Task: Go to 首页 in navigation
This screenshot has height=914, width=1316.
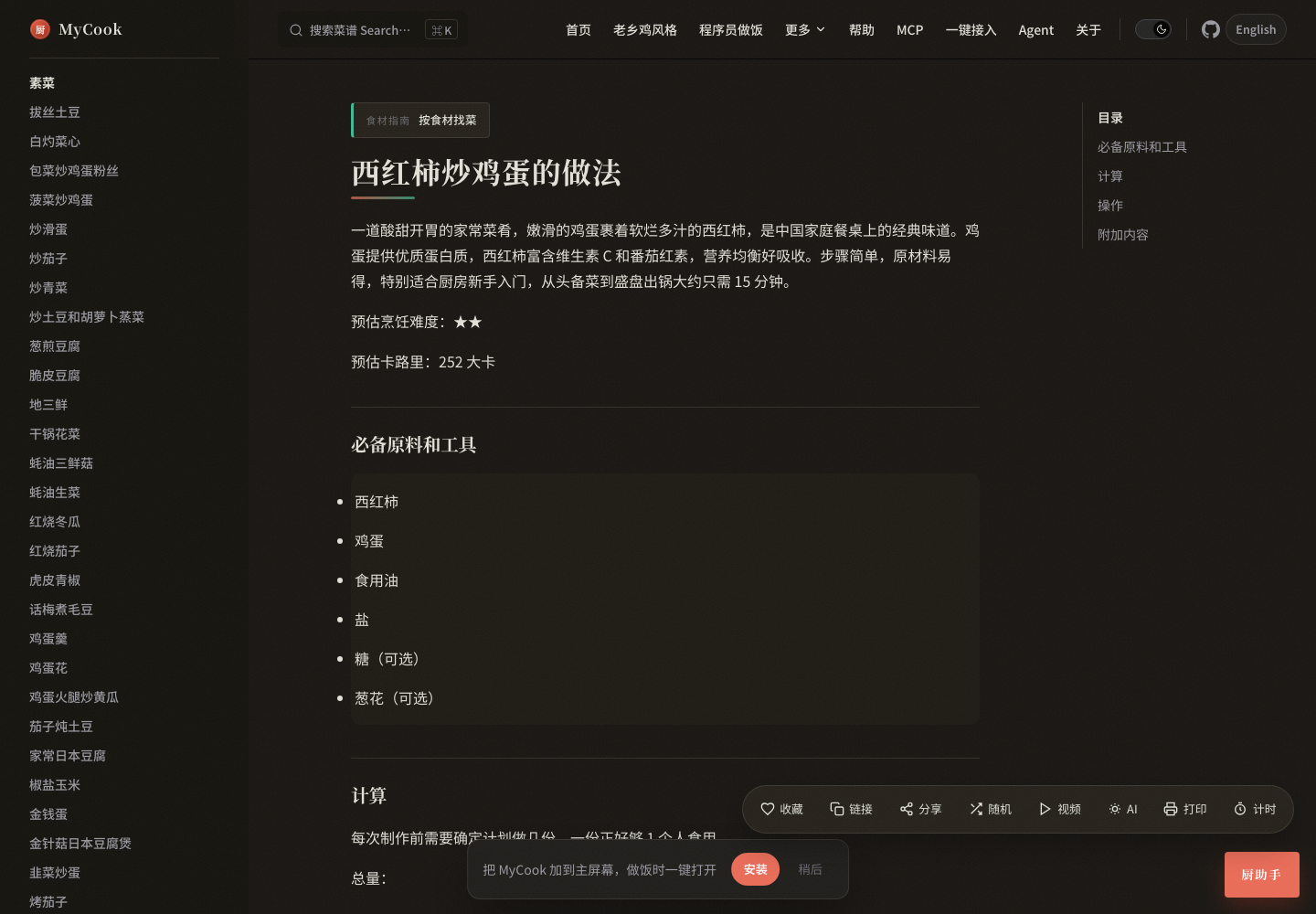Action: click(x=578, y=30)
